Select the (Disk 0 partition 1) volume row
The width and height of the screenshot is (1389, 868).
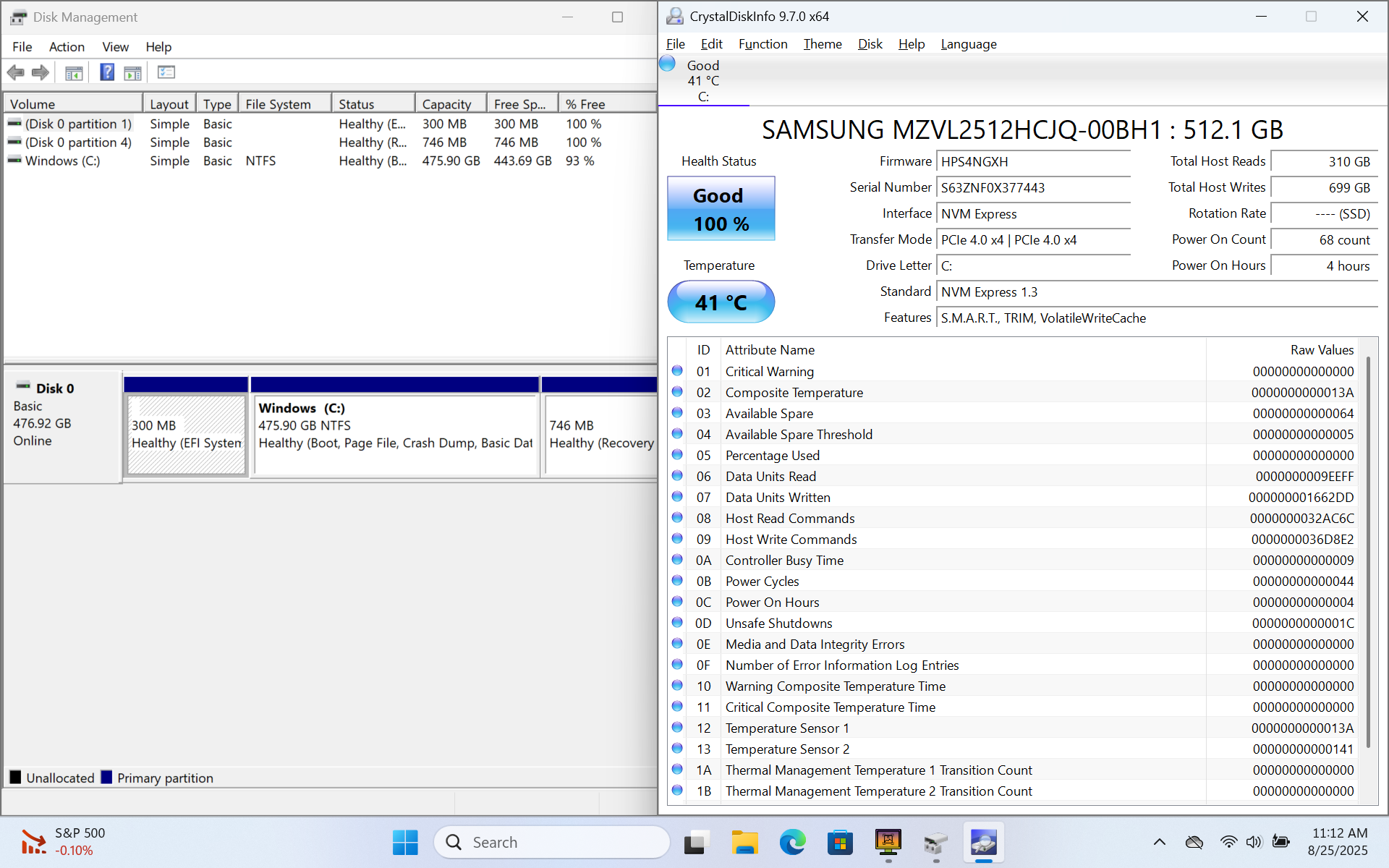click(329, 124)
